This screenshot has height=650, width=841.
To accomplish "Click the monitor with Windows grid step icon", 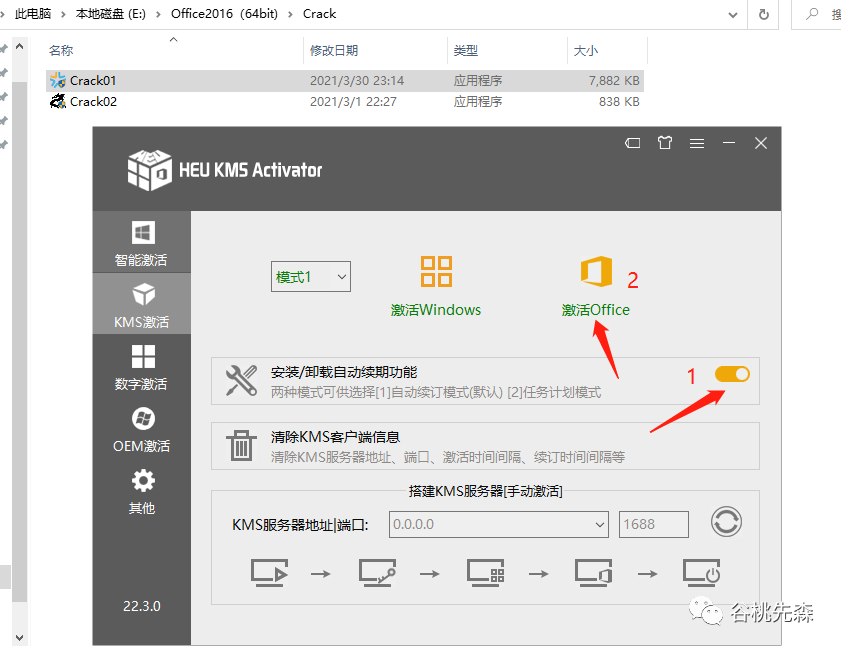I will [485, 573].
